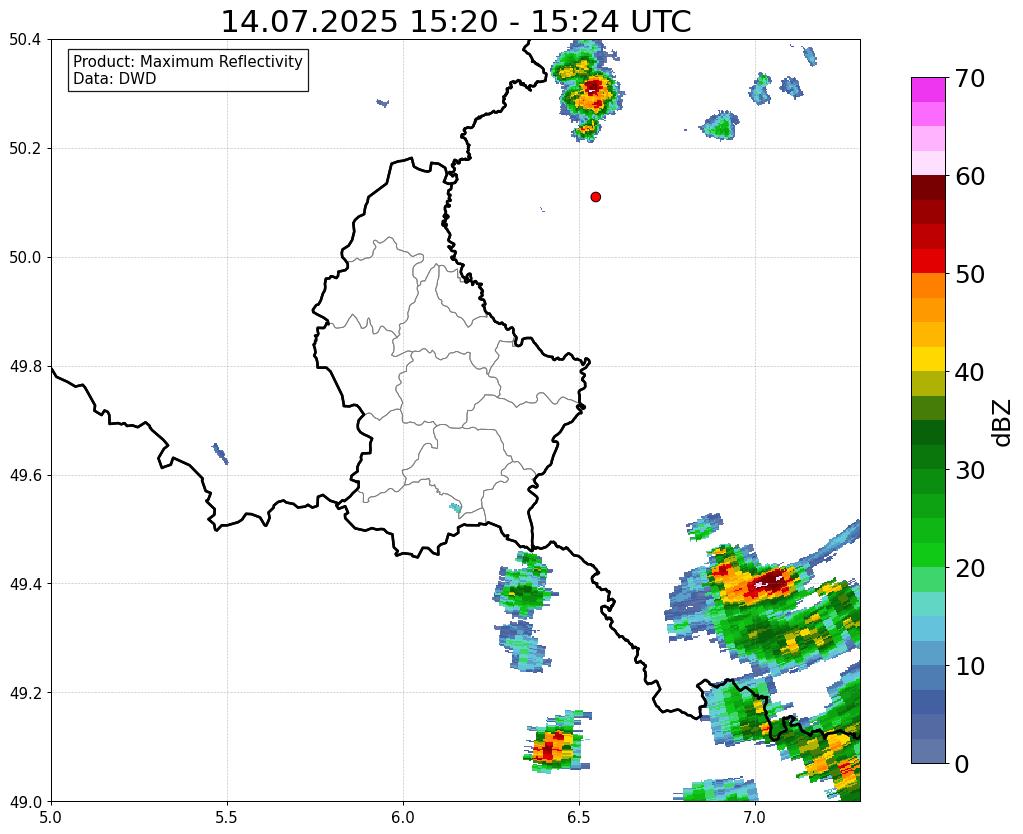Click the latitude tick label 49.2
The width and height of the screenshot is (1023, 834).
tap(25, 692)
